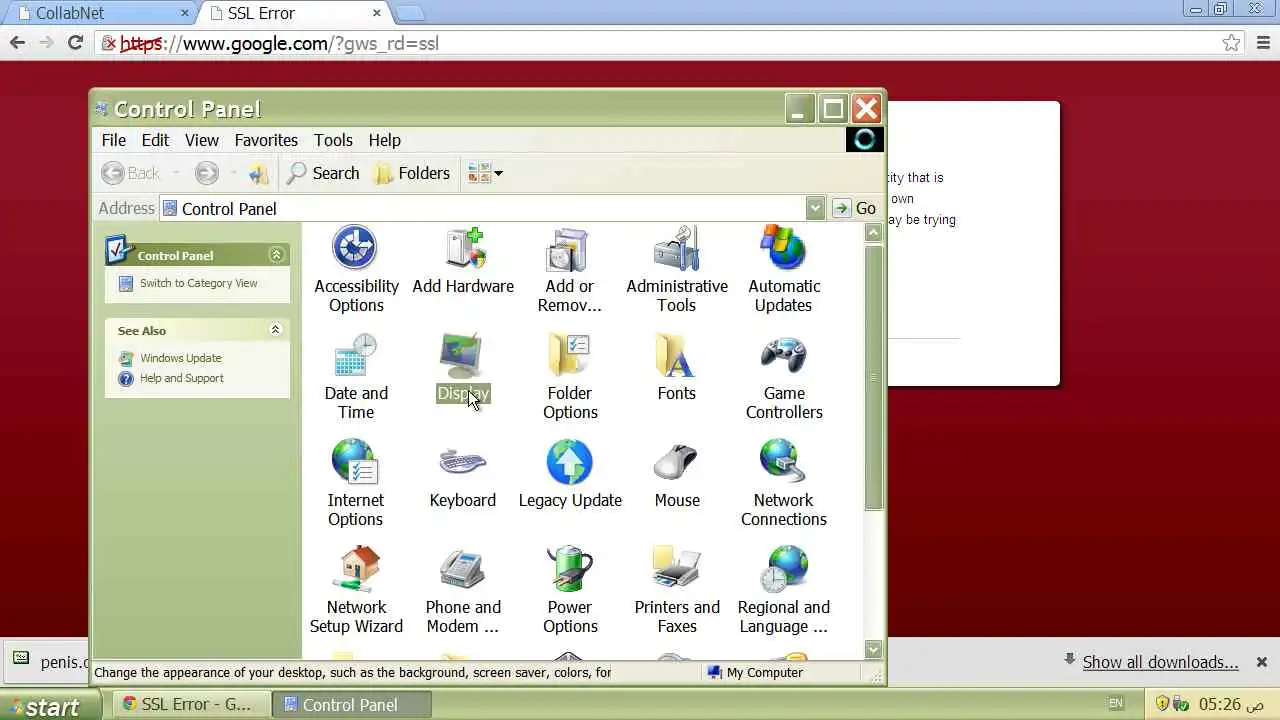Open the Add Hardware applet
1280x720 pixels.
(x=463, y=260)
